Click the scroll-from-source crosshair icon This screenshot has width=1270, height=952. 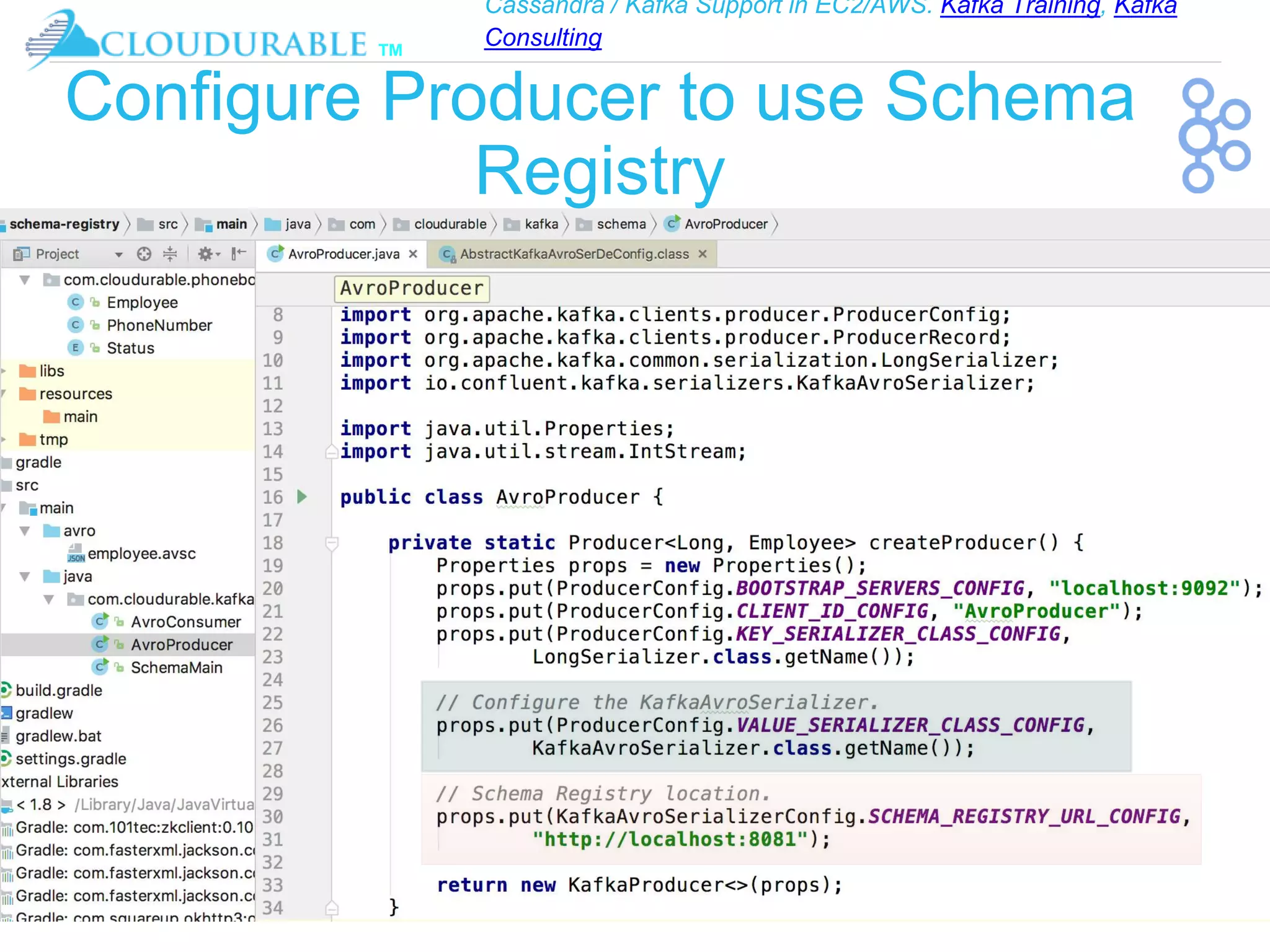[144, 254]
